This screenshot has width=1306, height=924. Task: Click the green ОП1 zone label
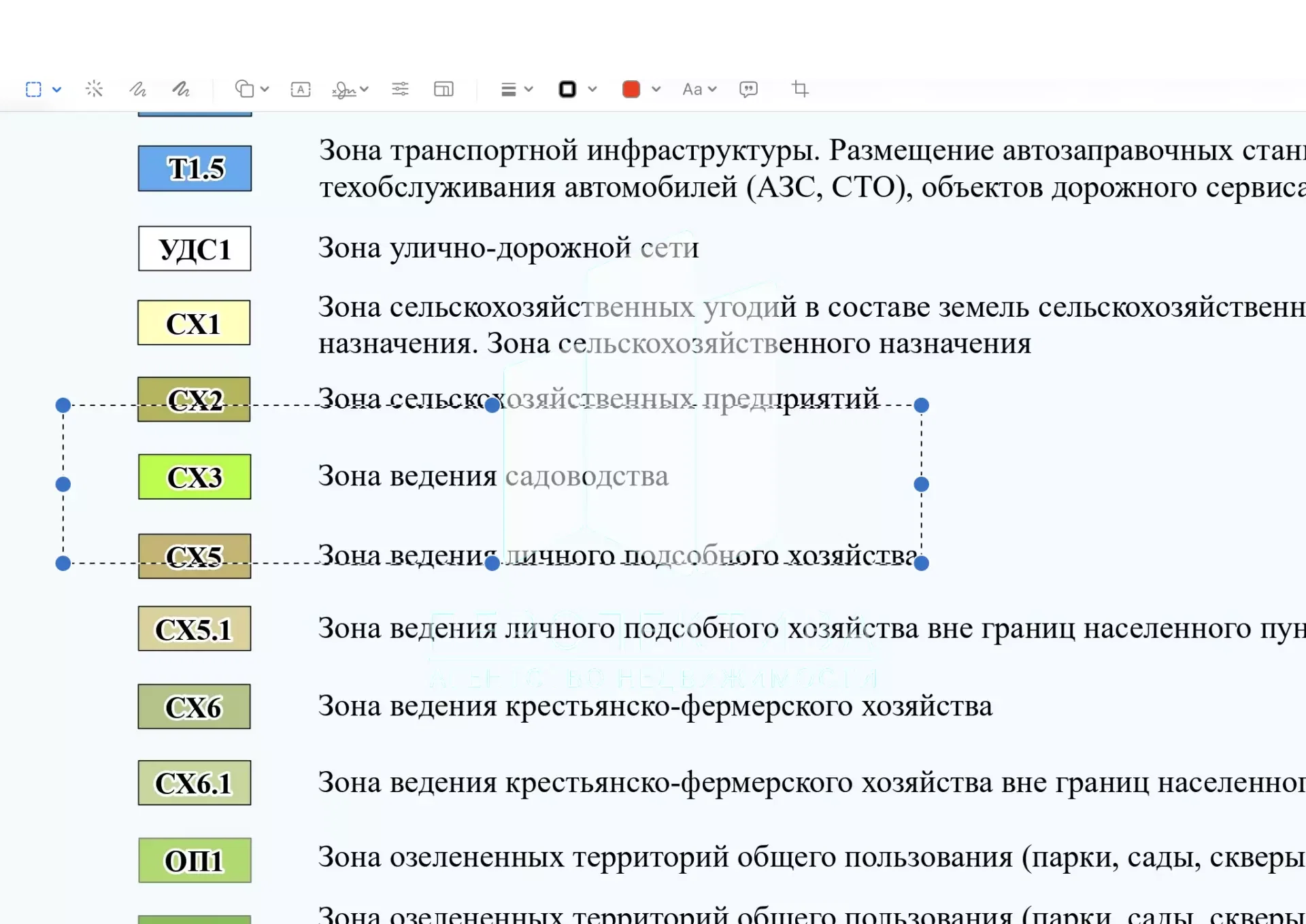point(195,861)
